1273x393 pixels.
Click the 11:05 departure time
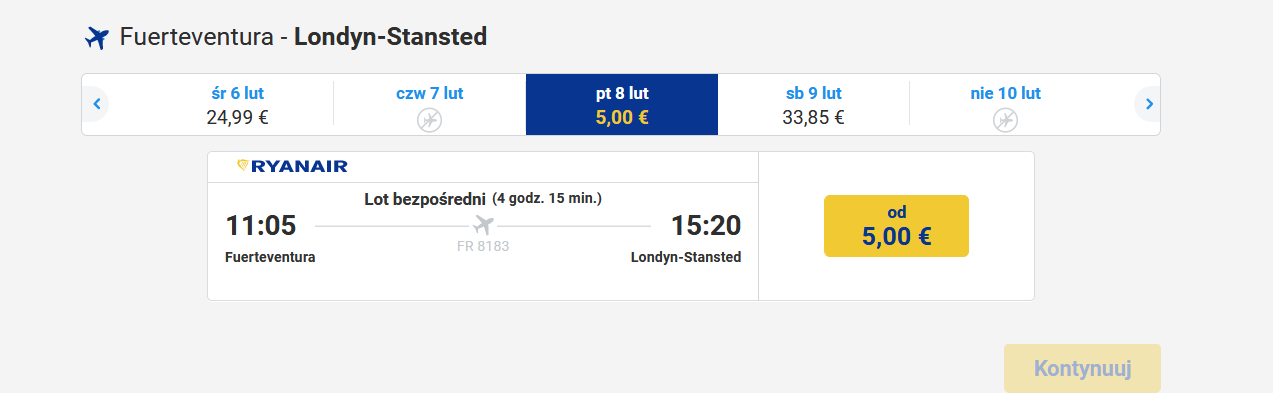[x=261, y=226]
